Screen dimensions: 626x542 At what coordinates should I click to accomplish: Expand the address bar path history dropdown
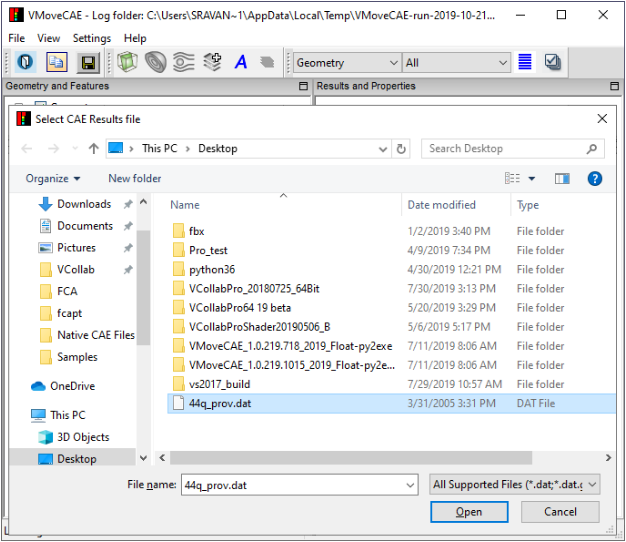coord(382,149)
